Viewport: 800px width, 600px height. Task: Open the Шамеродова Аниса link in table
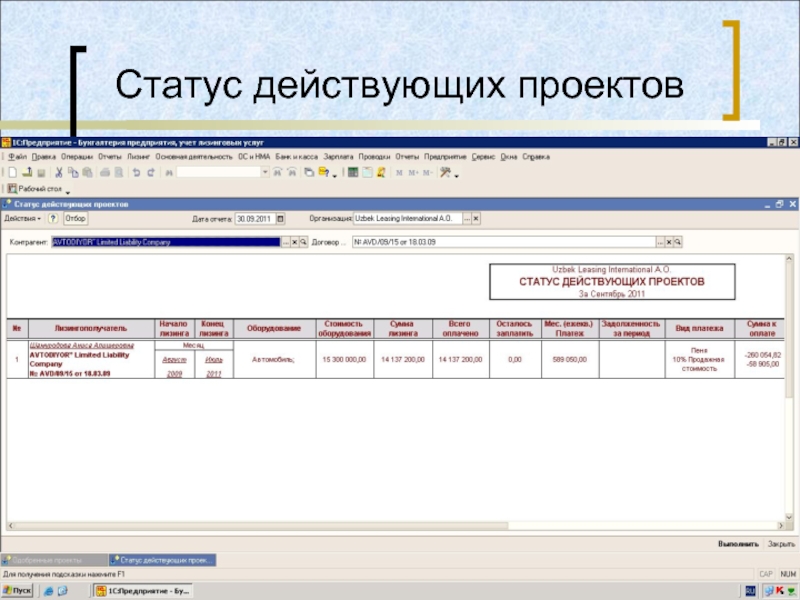[x=82, y=345]
